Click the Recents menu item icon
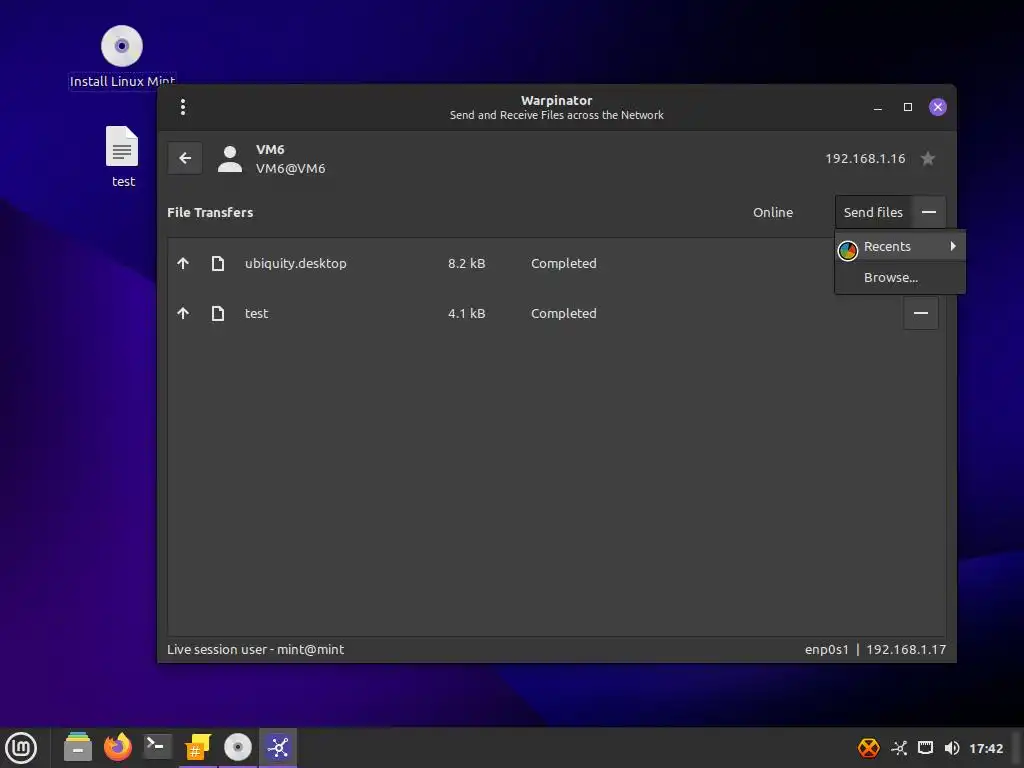Viewport: 1024px width, 768px height. pos(848,250)
